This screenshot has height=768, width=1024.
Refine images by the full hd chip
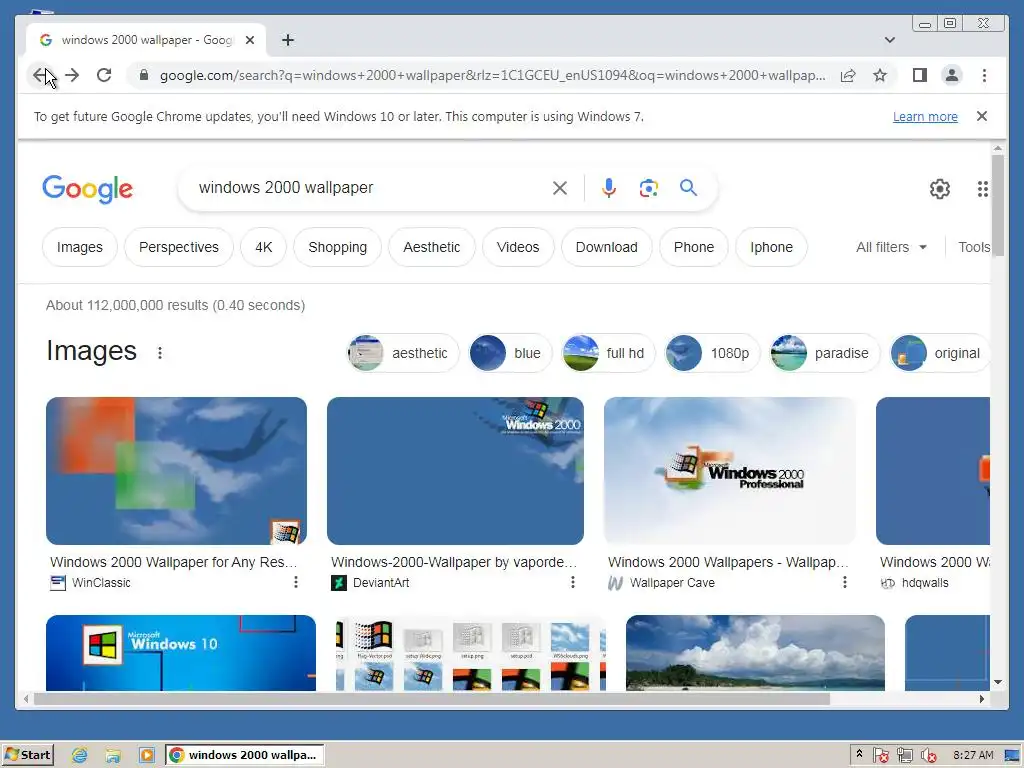[608, 353]
